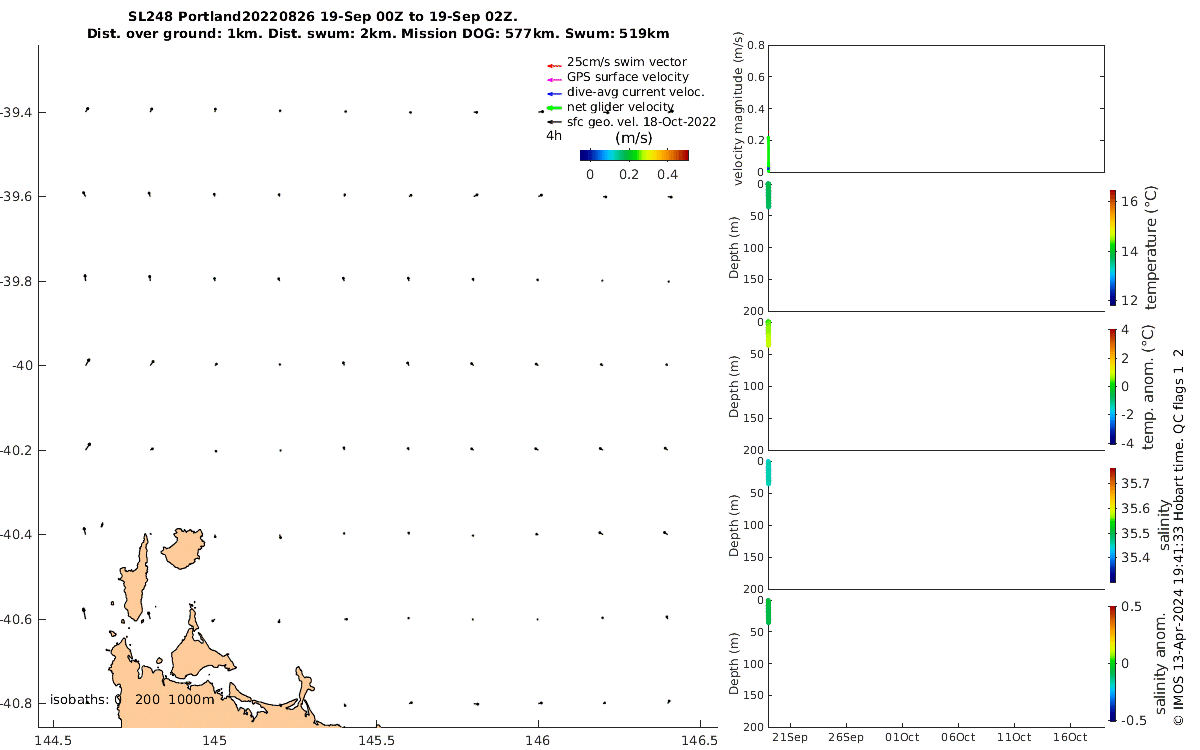Viewport: 1200px width, 750px height.
Task: Click the temp. anom. vertical colorbar
Action: (x=1113, y=386)
